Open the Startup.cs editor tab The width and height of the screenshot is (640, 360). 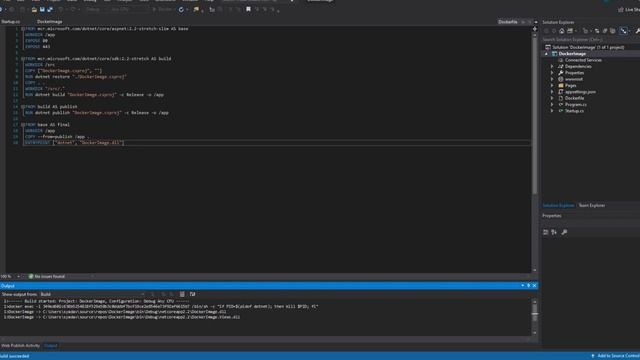point(11,22)
